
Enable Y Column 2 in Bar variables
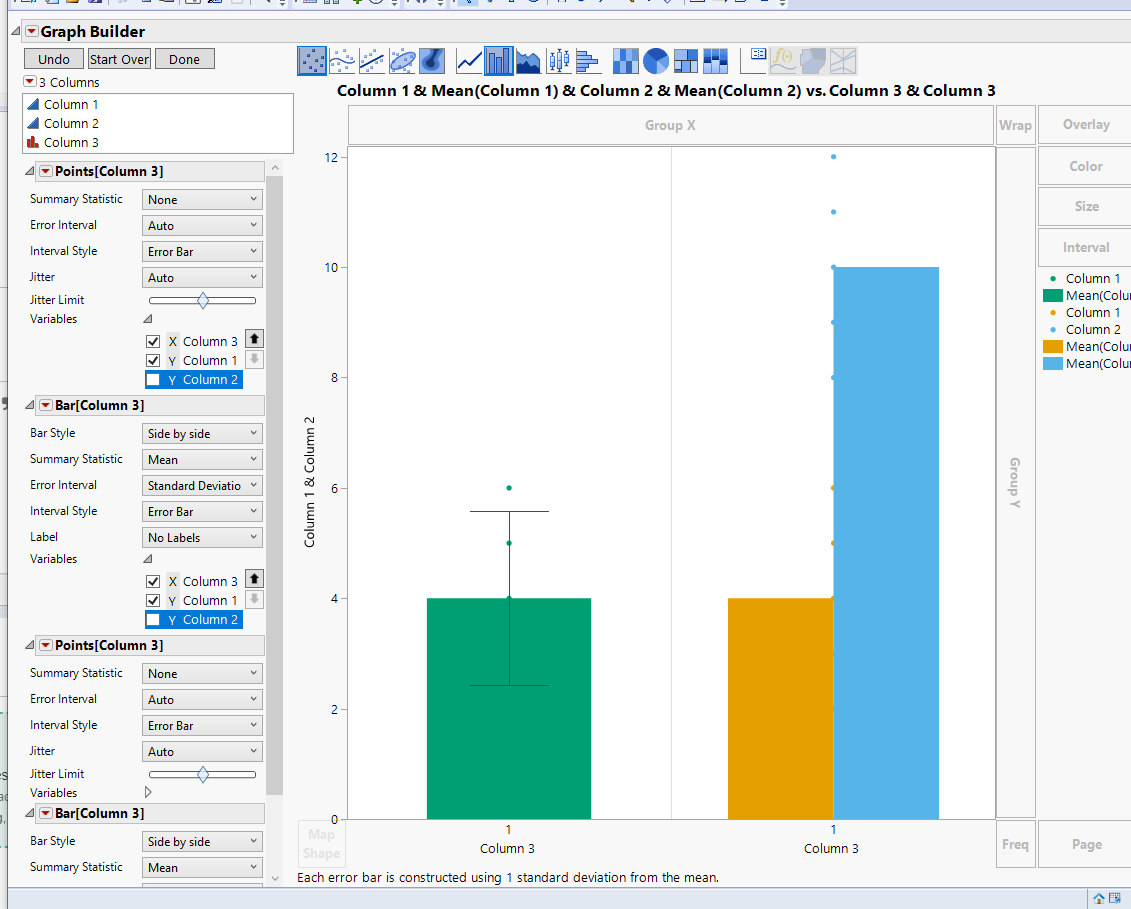click(x=154, y=619)
